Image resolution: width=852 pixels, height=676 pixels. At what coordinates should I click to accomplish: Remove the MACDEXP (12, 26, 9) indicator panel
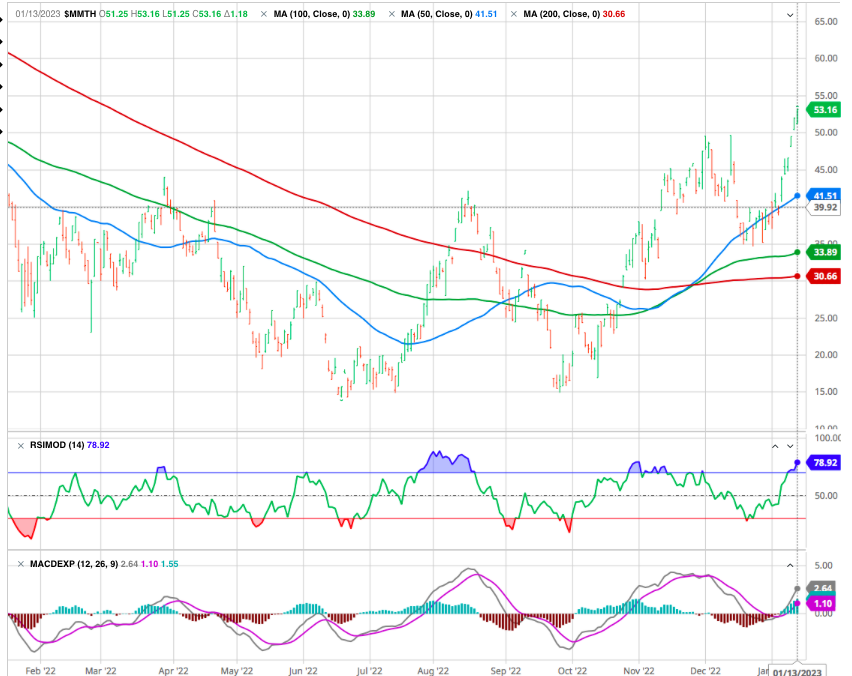tap(21, 564)
